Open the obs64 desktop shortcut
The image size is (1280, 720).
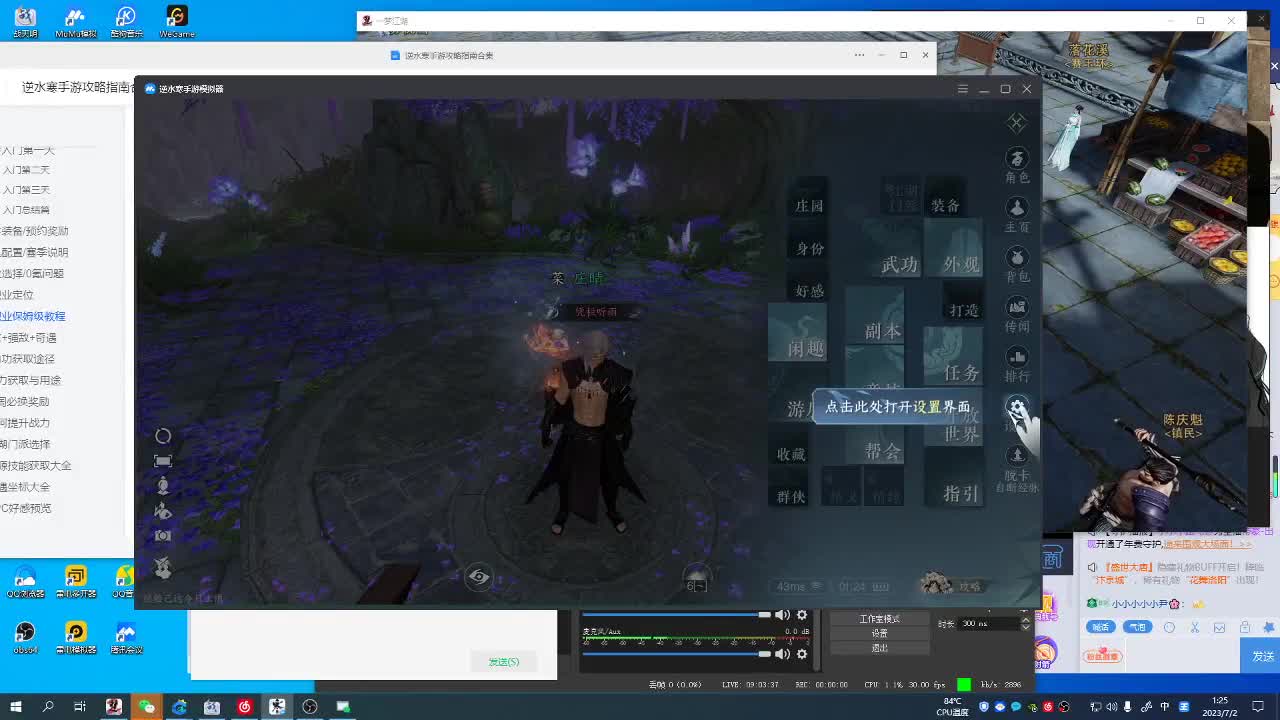[x=26, y=636]
